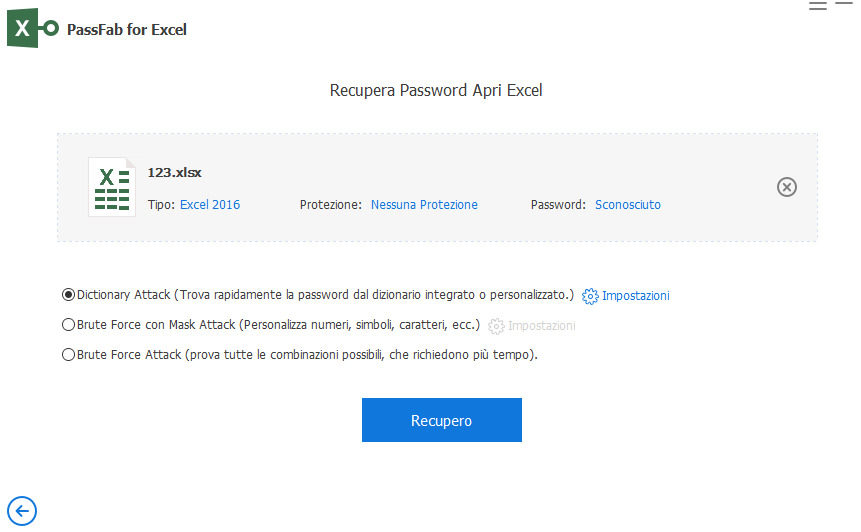Select Brute Force con Mask Attack option
The height and width of the screenshot is (532, 861).
click(69, 325)
